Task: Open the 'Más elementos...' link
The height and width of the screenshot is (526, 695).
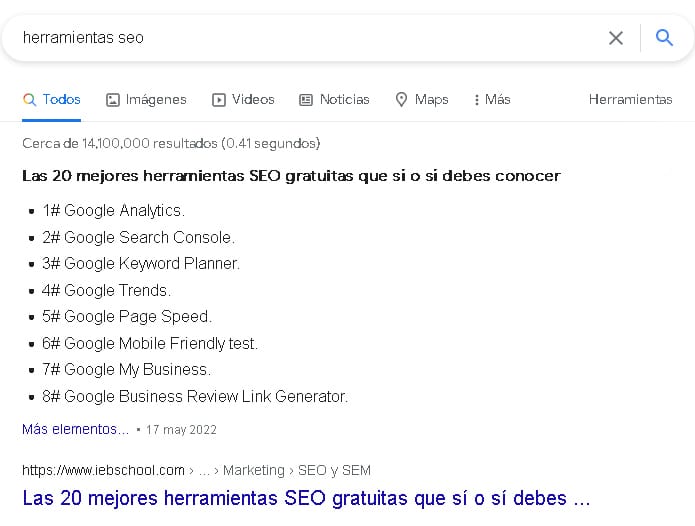Action: (75, 429)
